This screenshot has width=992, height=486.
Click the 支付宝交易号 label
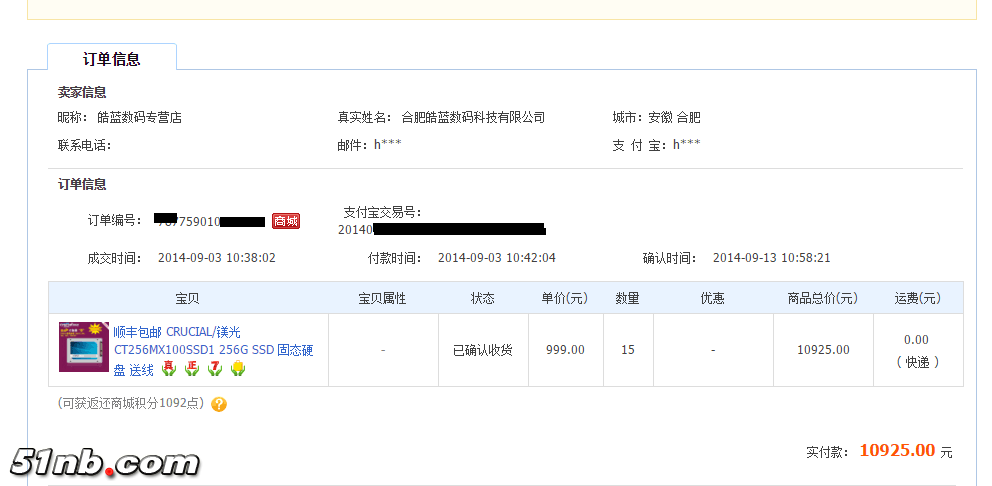[382, 213]
